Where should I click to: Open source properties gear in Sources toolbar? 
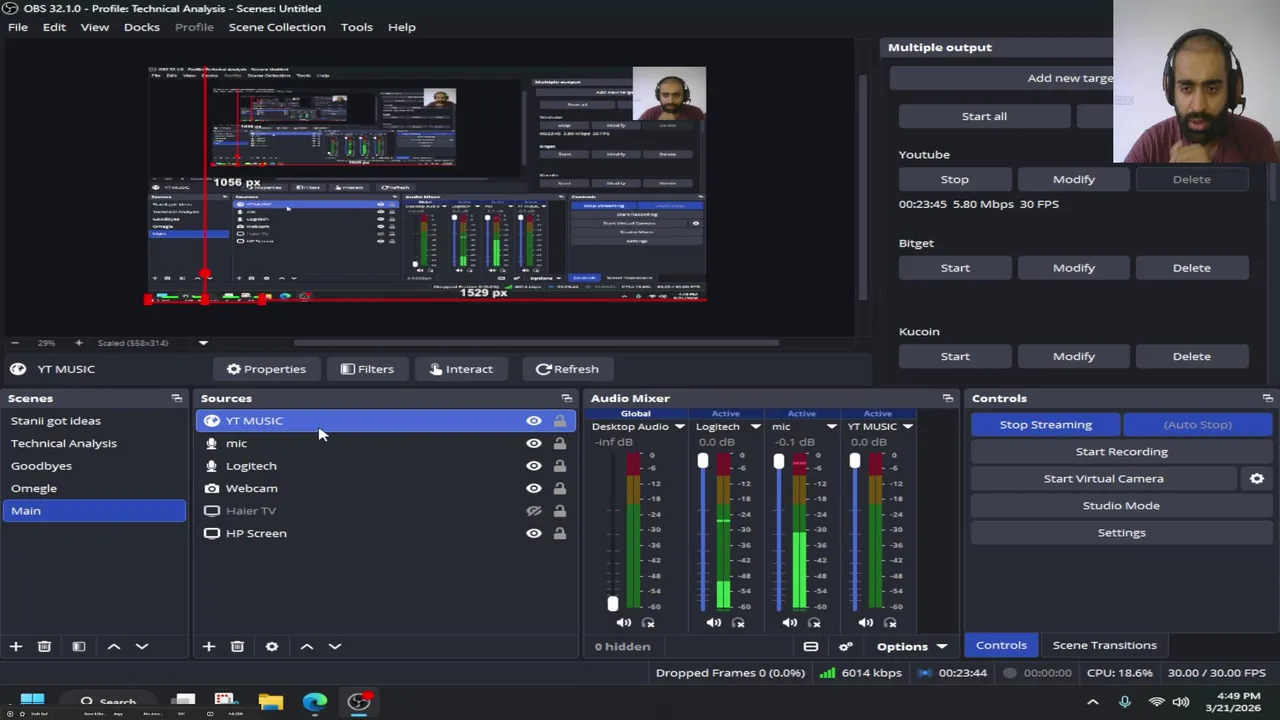point(272,647)
